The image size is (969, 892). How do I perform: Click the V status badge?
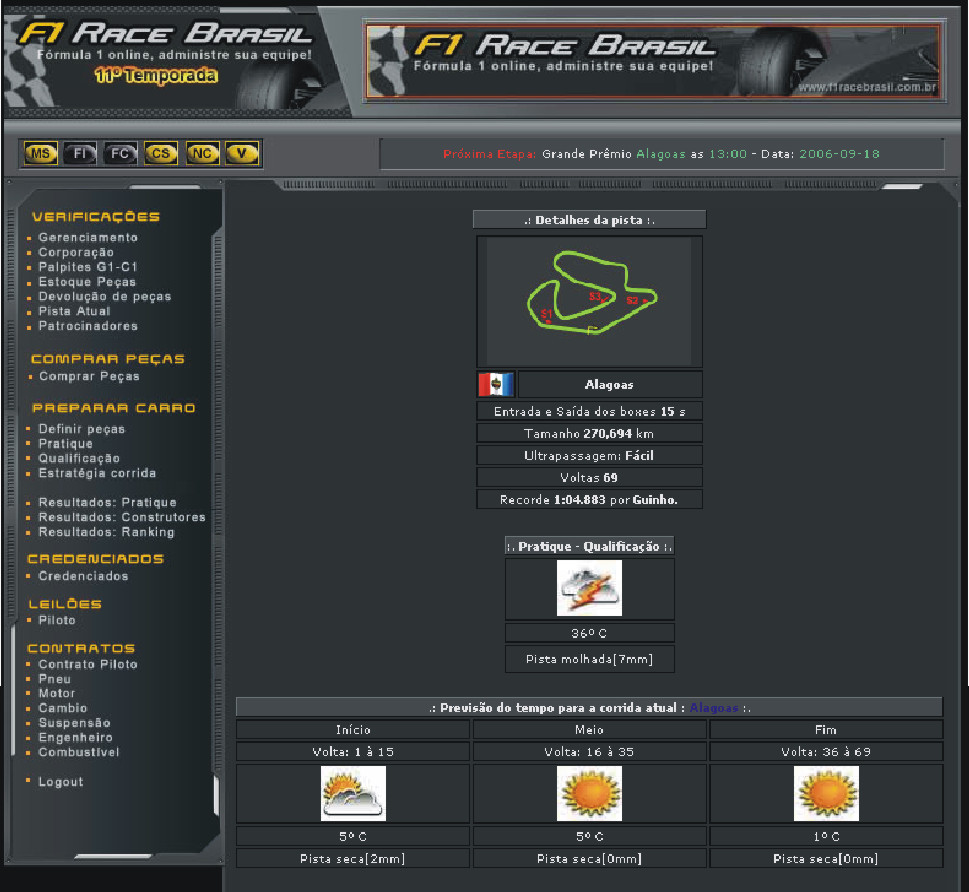click(242, 154)
